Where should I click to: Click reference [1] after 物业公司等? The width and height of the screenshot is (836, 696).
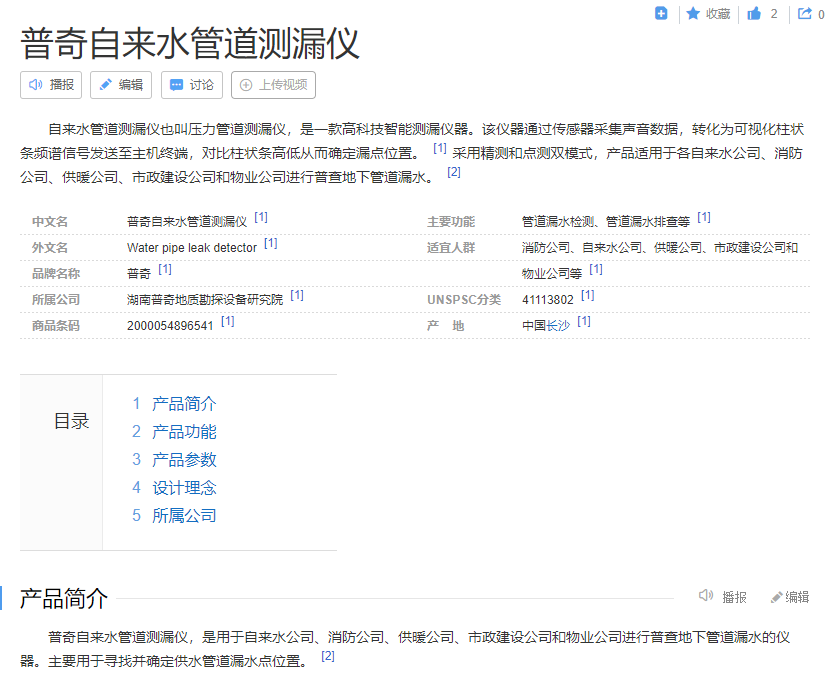click(x=596, y=269)
